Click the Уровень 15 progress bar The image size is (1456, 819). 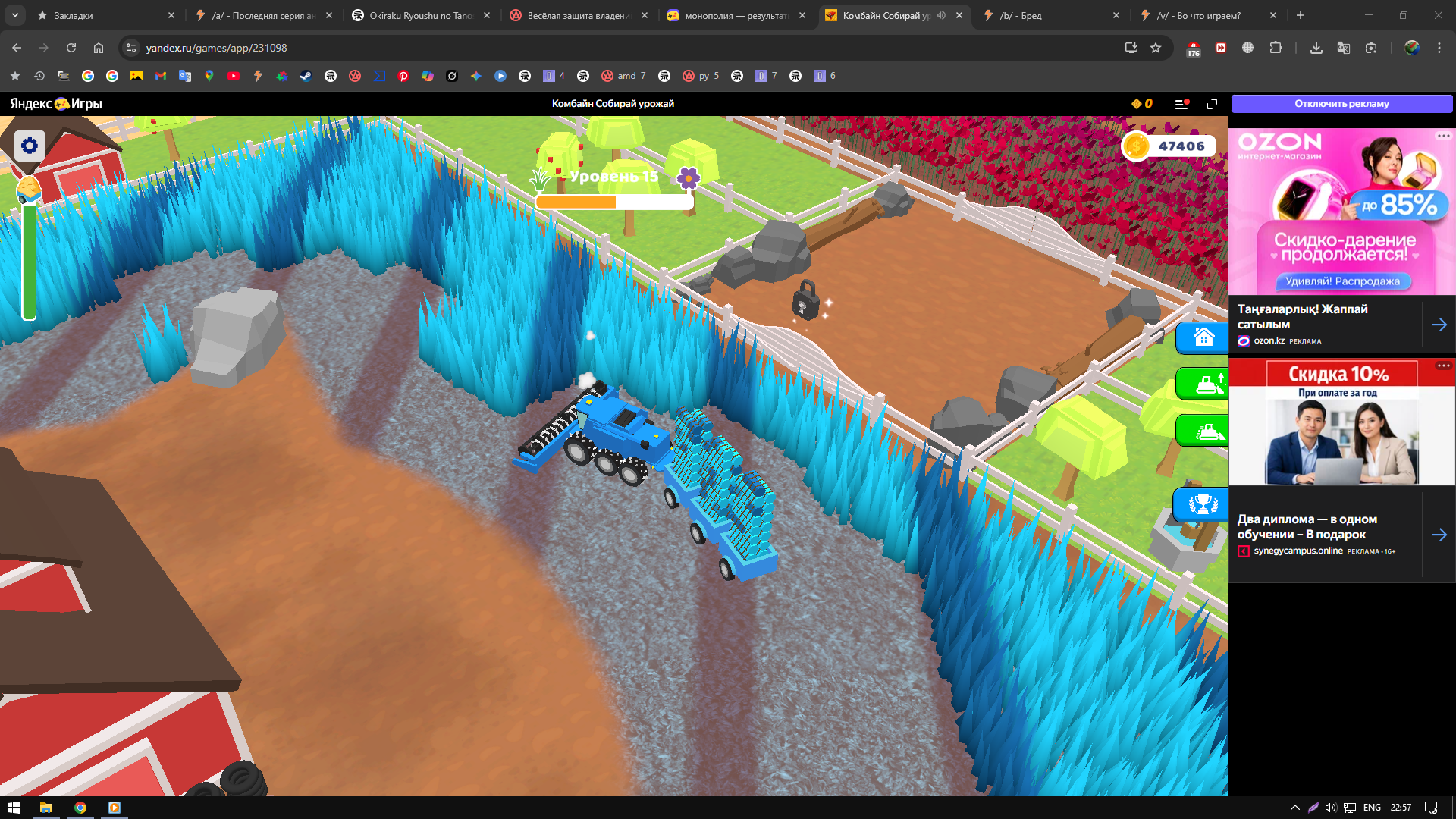(x=614, y=202)
